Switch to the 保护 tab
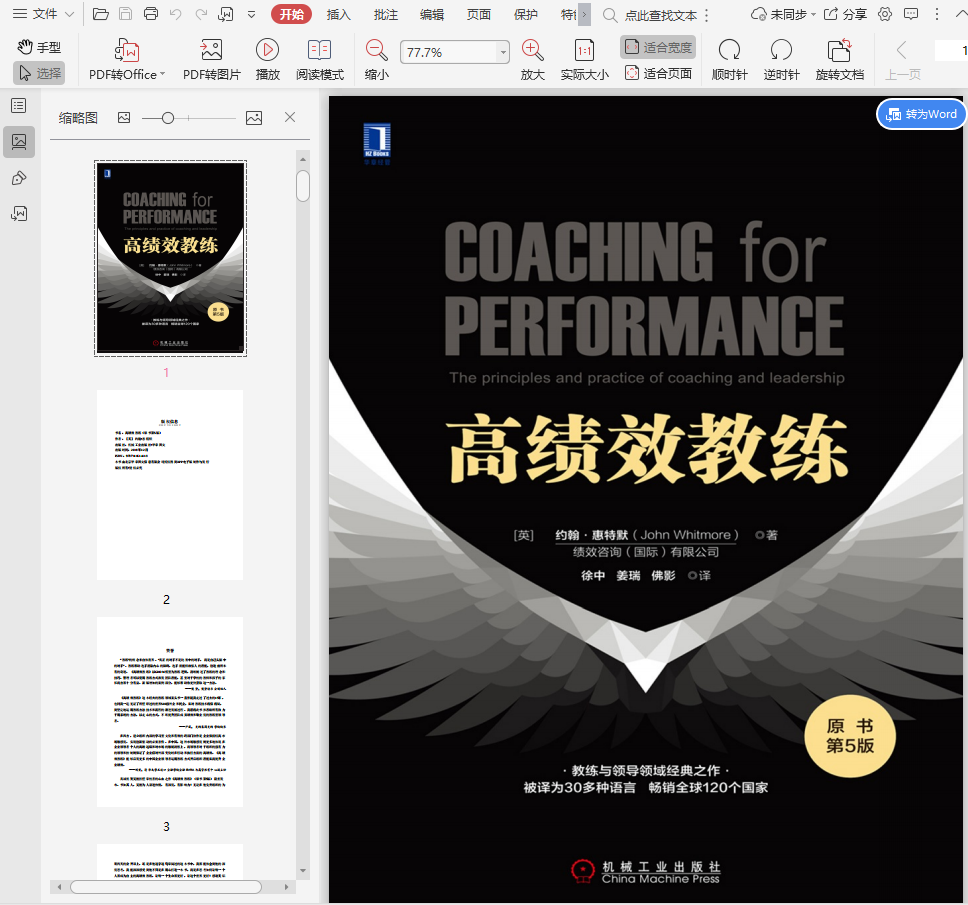The image size is (968, 905). click(525, 14)
